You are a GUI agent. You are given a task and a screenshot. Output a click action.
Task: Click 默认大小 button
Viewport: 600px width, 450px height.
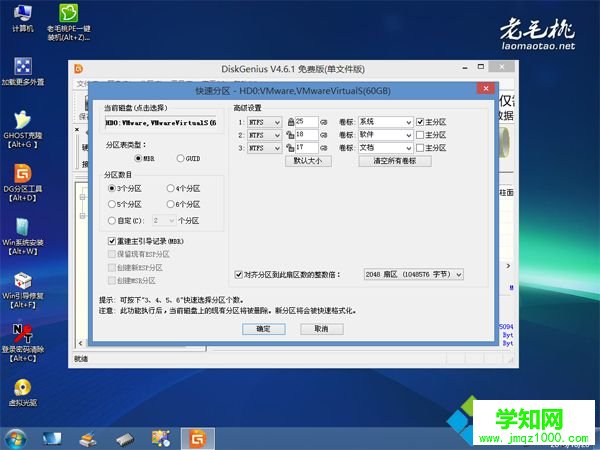pyautogui.click(x=308, y=161)
